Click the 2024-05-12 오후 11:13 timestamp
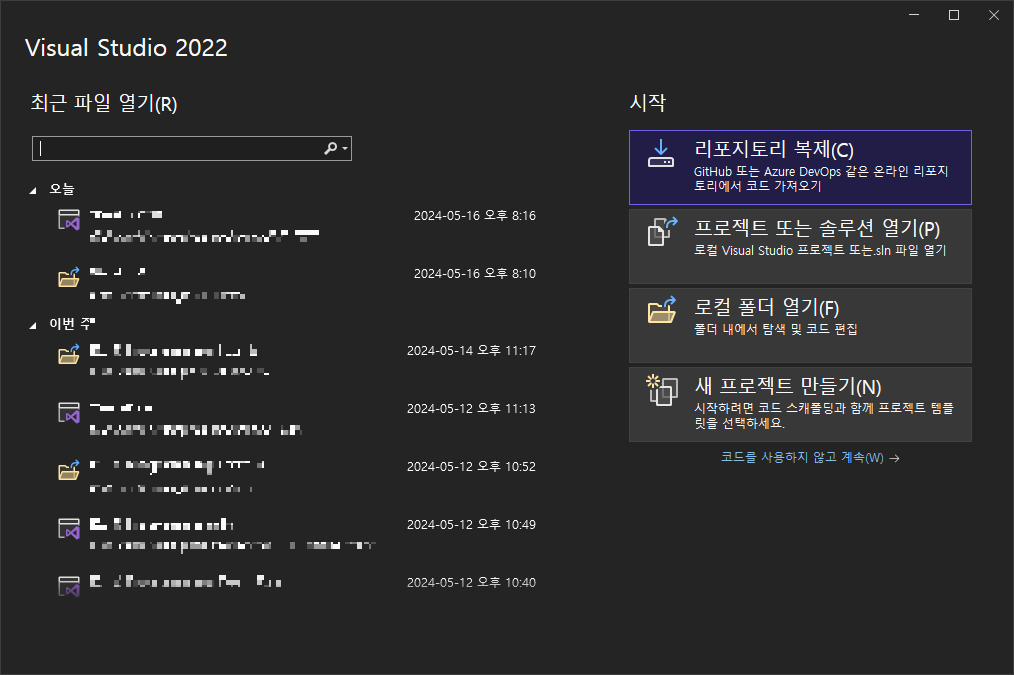Image resolution: width=1014 pixels, height=675 pixels. [471, 409]
